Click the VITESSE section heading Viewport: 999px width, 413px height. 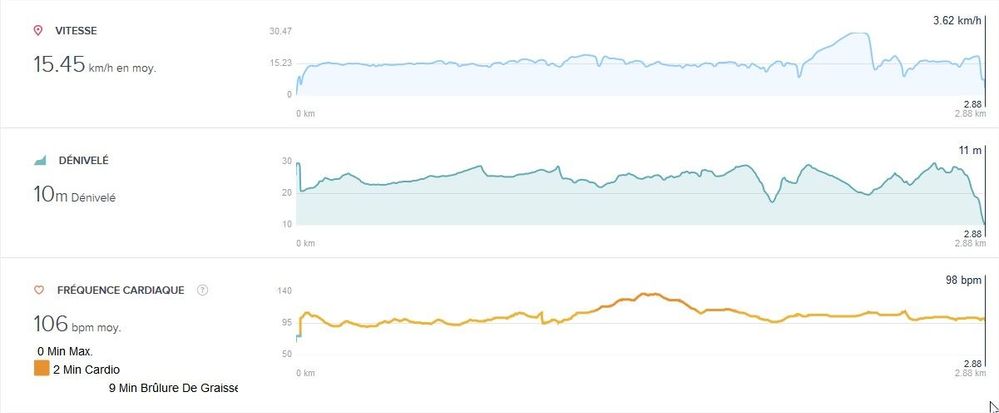76,31
